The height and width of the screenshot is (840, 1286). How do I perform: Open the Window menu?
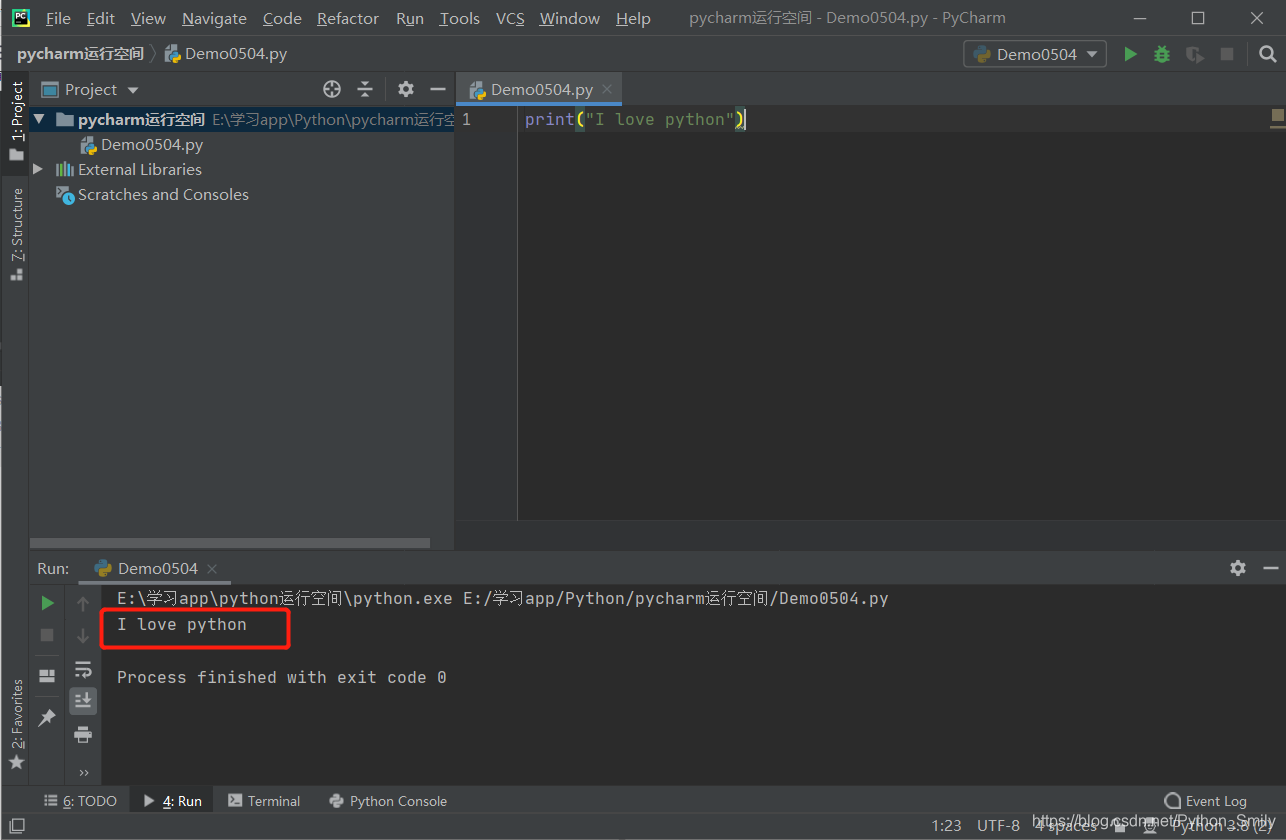pyautogui.click(x=571, y=19)
